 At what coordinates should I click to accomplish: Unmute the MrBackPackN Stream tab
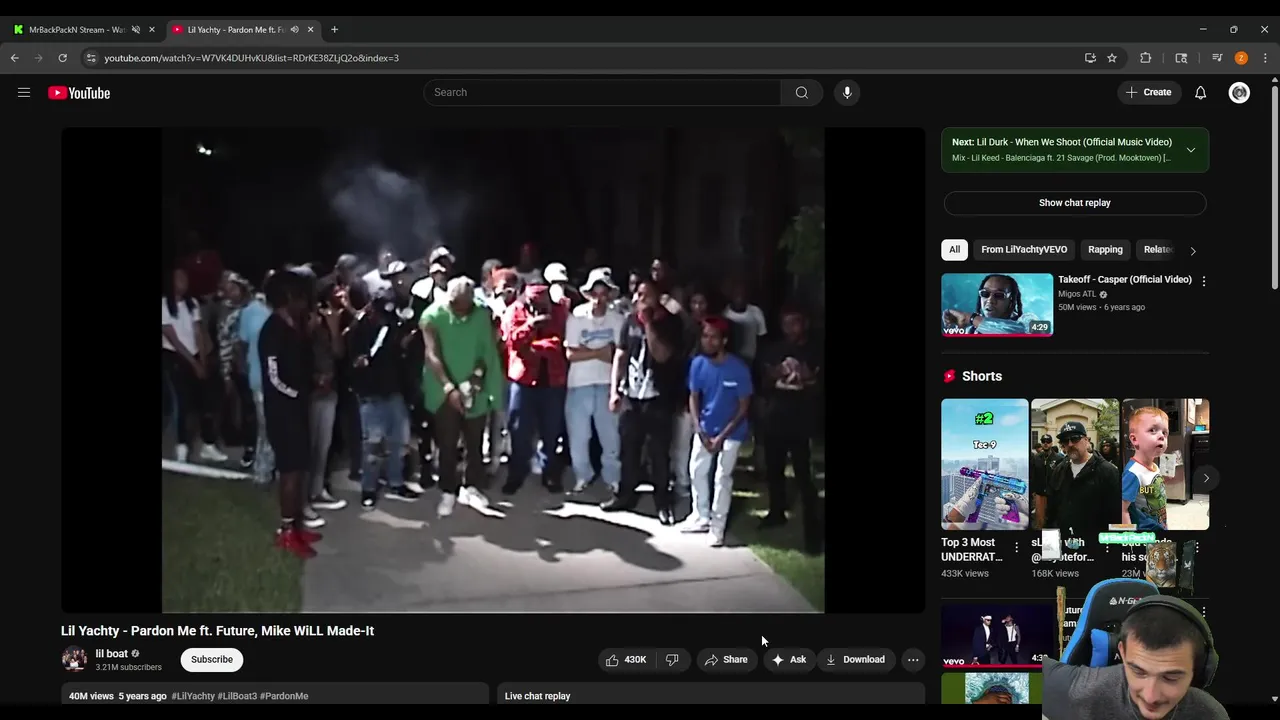[x=136, y=29]
